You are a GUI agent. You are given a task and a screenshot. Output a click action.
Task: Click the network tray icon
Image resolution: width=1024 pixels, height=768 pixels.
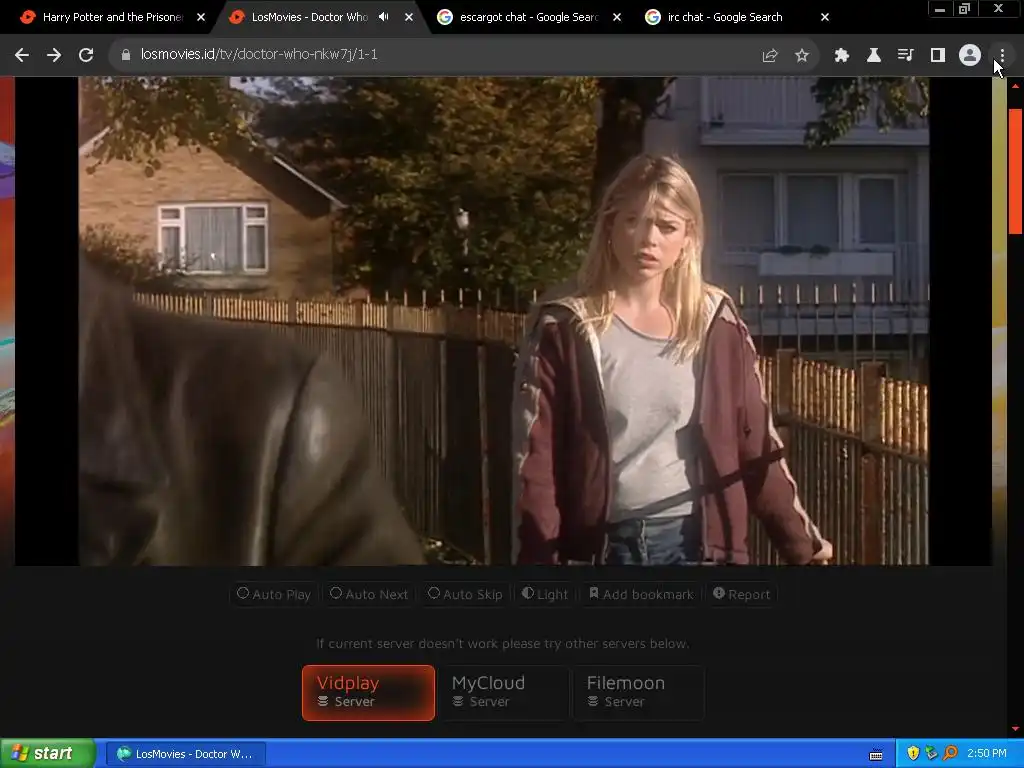[x=931, y=754]
